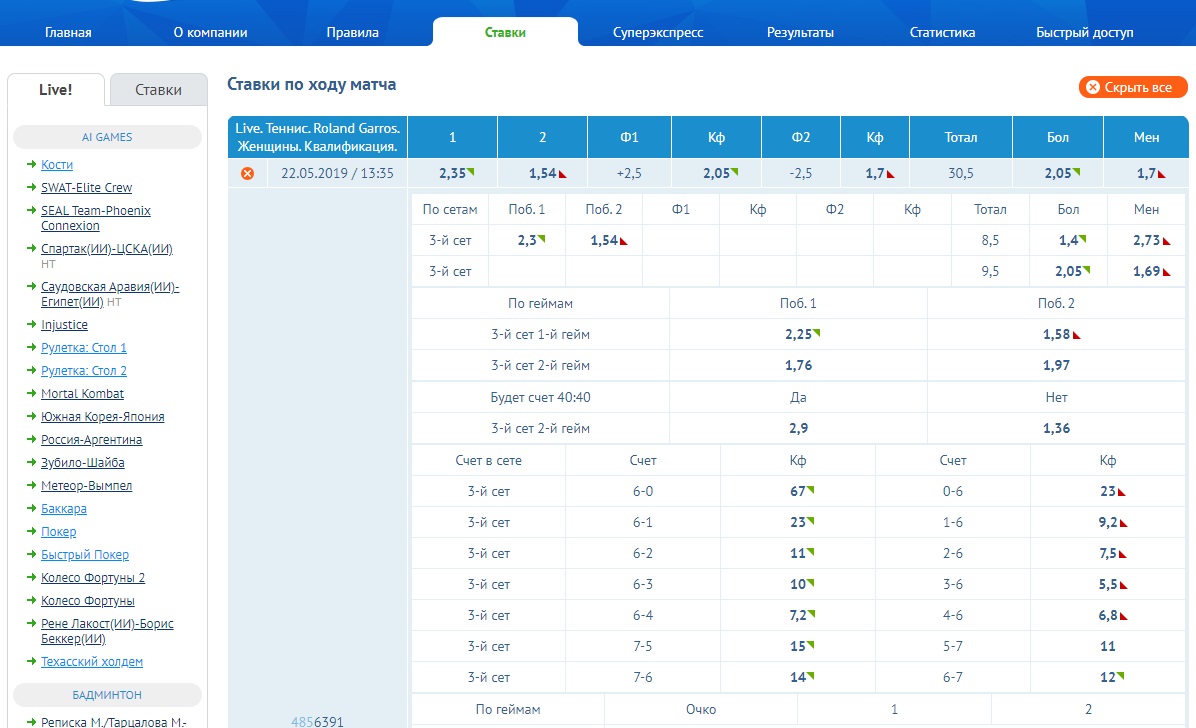1196x728 pixels.
Task: Collapse the AI GAMES sidebar section
Action: (108, 137)
